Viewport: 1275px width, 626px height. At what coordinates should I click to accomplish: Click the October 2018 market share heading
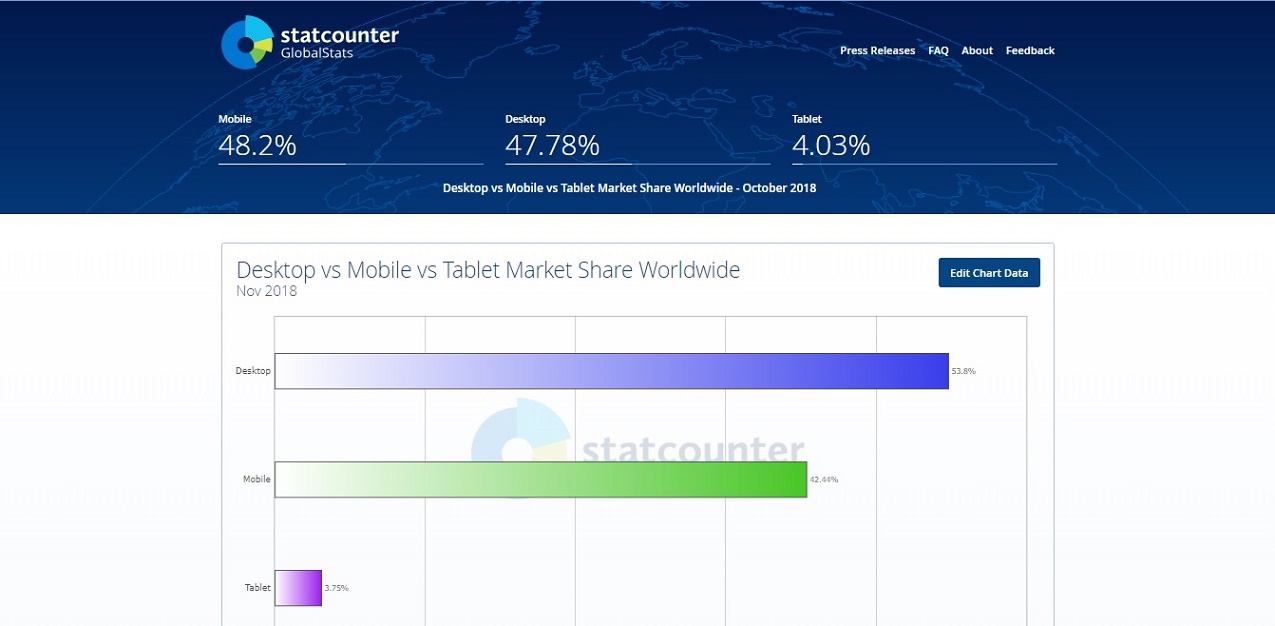pyautogui.click(x=629, y=188)
